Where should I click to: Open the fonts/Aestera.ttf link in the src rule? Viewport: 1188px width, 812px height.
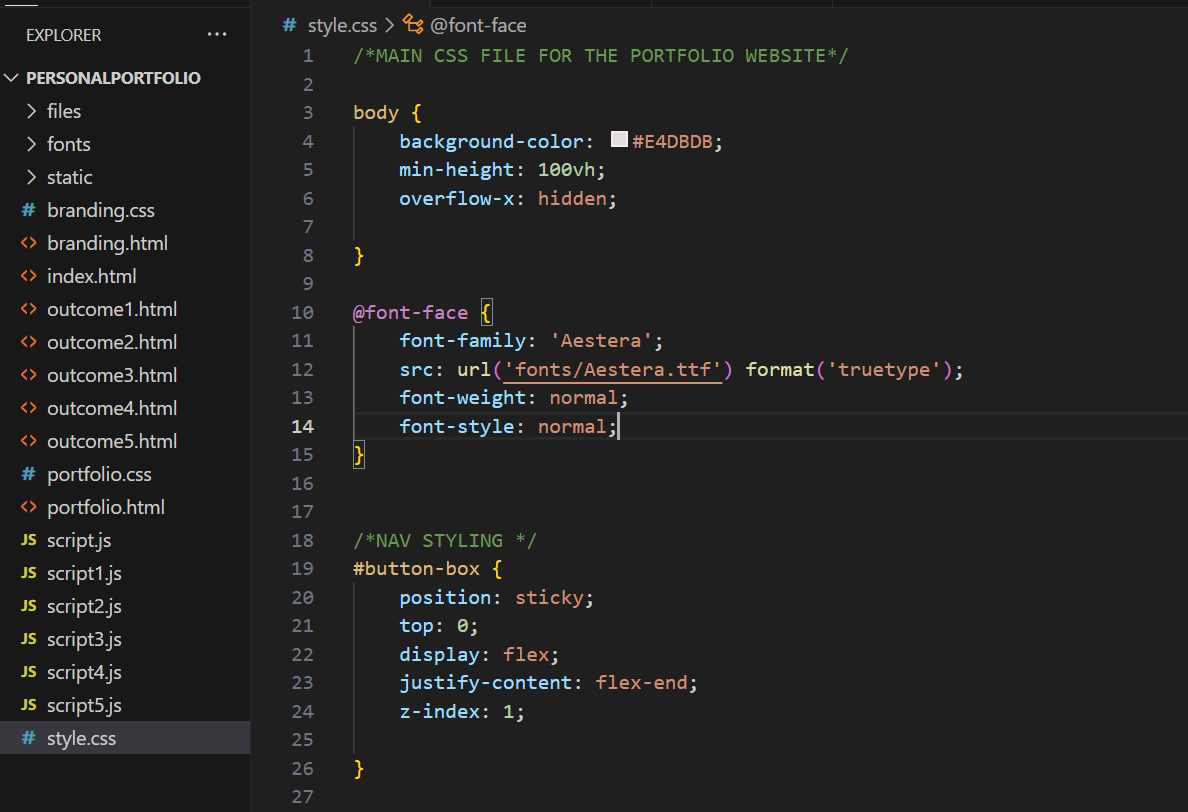[613, 369]
